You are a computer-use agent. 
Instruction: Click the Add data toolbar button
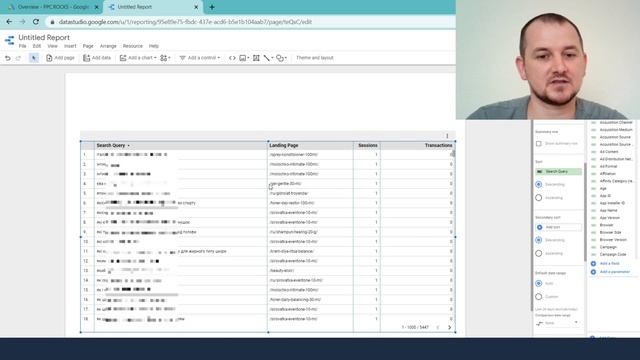tap(97, 58)
